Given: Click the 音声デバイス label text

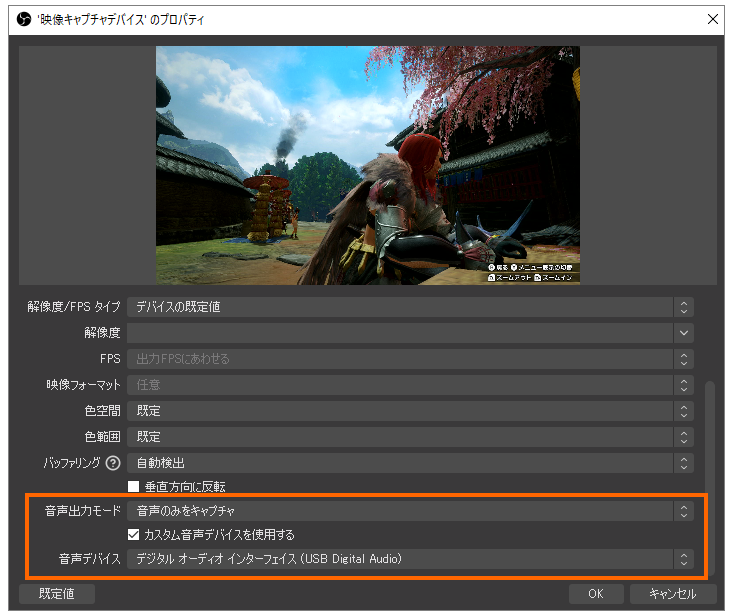Looking at the screenshot, I should 90,559.
